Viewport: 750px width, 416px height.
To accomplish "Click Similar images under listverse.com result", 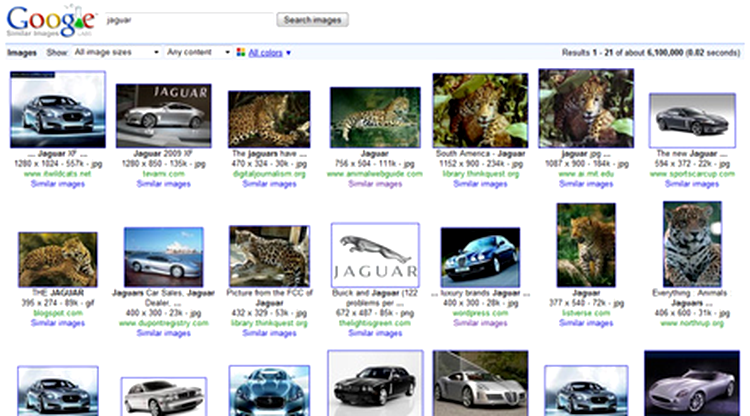I will coord(586,323).
